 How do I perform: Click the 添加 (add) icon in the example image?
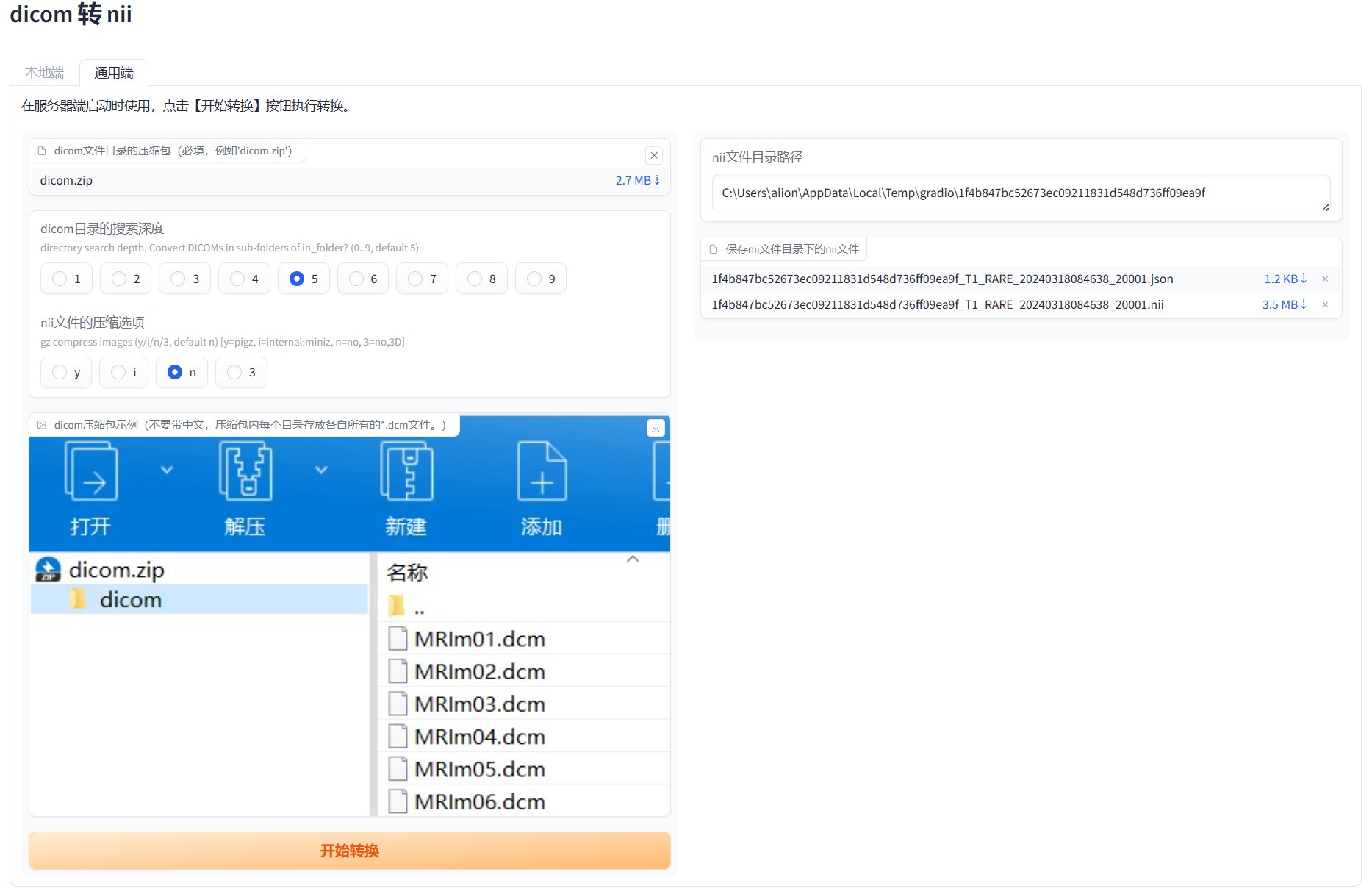pos(542,472)
